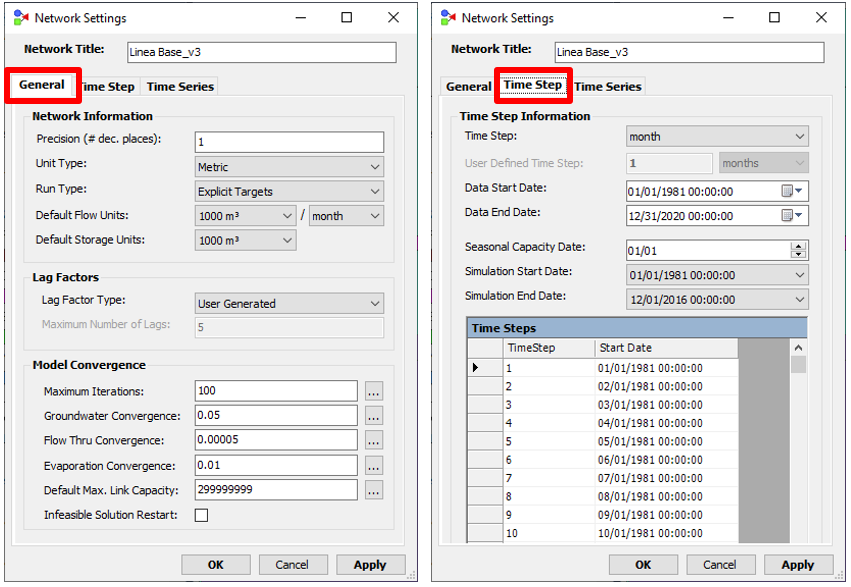Click the Apply button

(370, 564)
